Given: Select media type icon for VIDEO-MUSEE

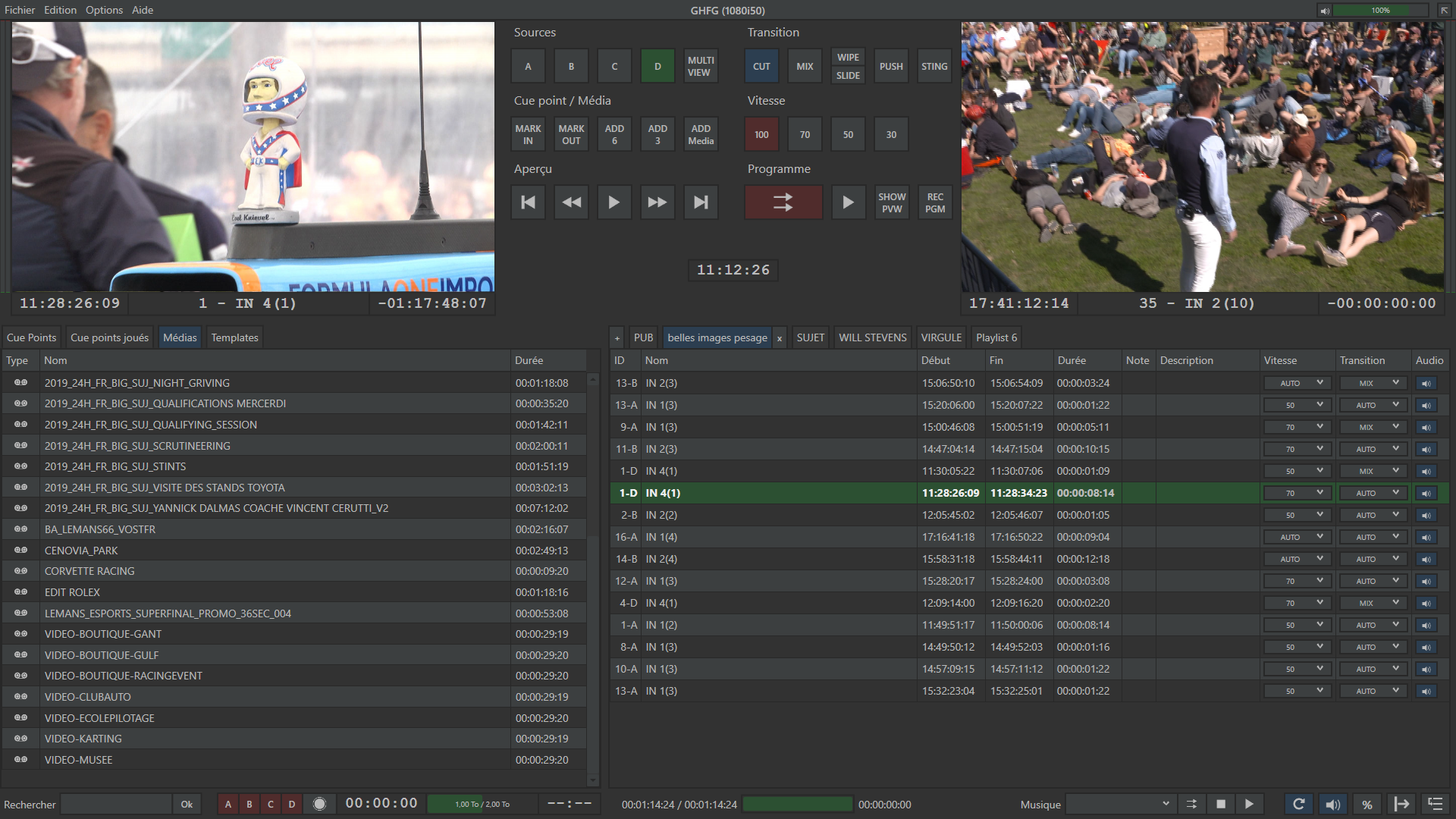Looking at the screenshot, I should point(20,760).
